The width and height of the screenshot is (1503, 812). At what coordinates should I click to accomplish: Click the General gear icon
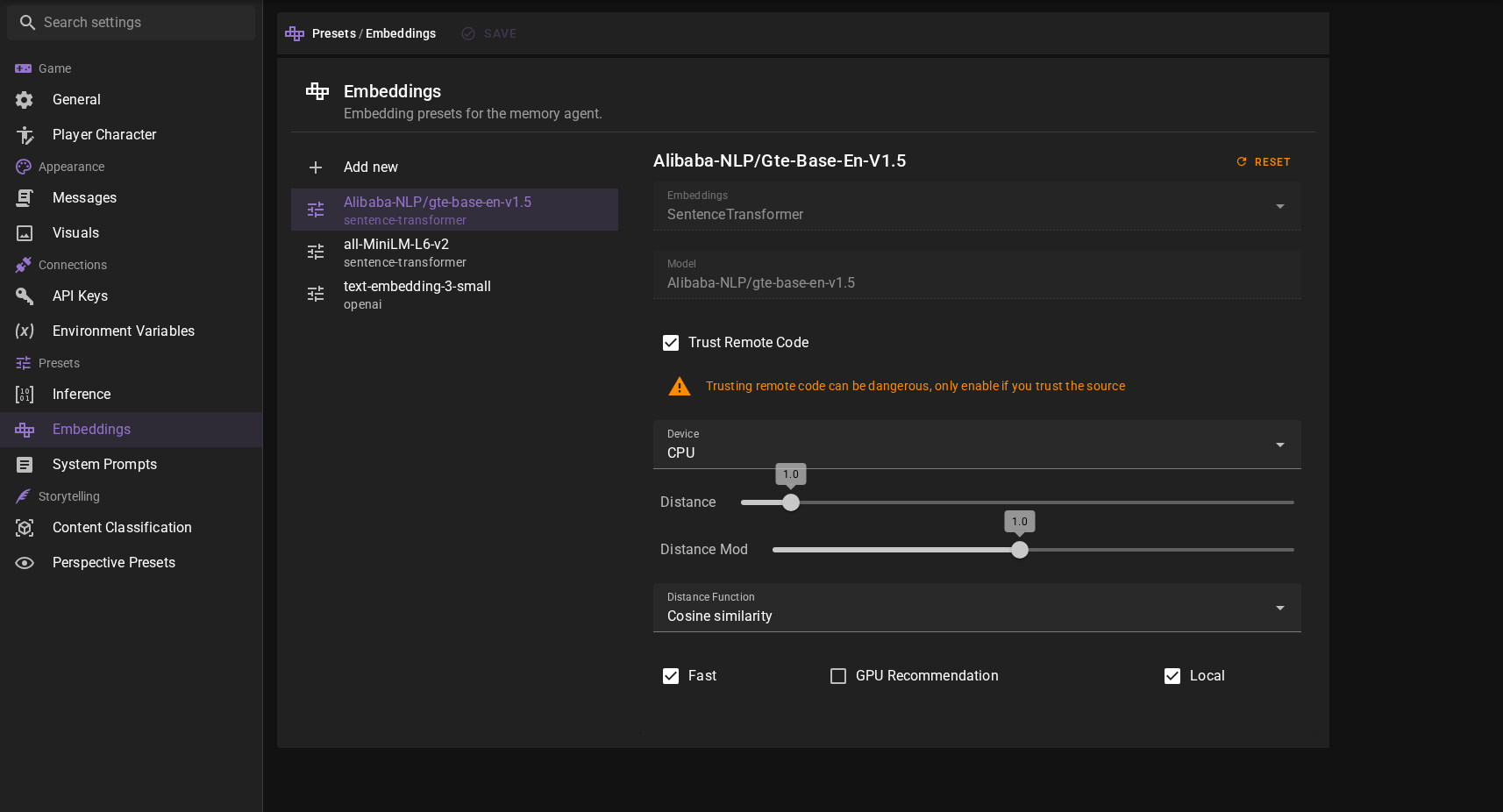click(x=25, y=100)
